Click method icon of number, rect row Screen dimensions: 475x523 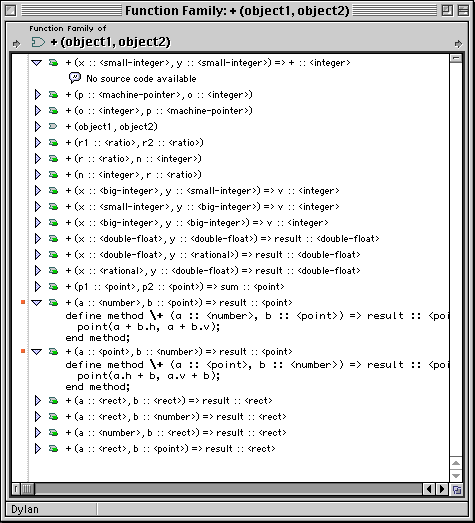[53, 432]
